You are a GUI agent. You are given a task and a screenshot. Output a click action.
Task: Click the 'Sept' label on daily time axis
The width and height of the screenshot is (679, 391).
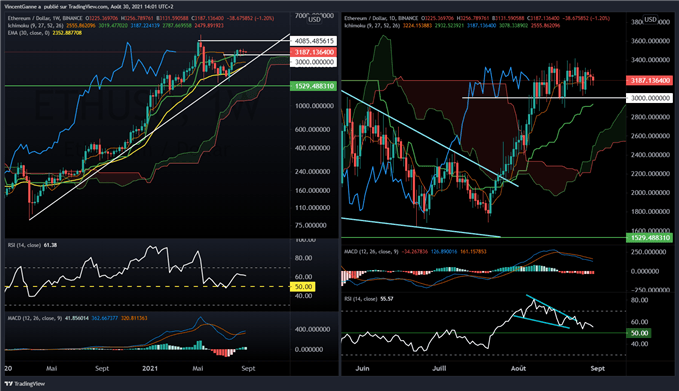[x=597, y=368]
